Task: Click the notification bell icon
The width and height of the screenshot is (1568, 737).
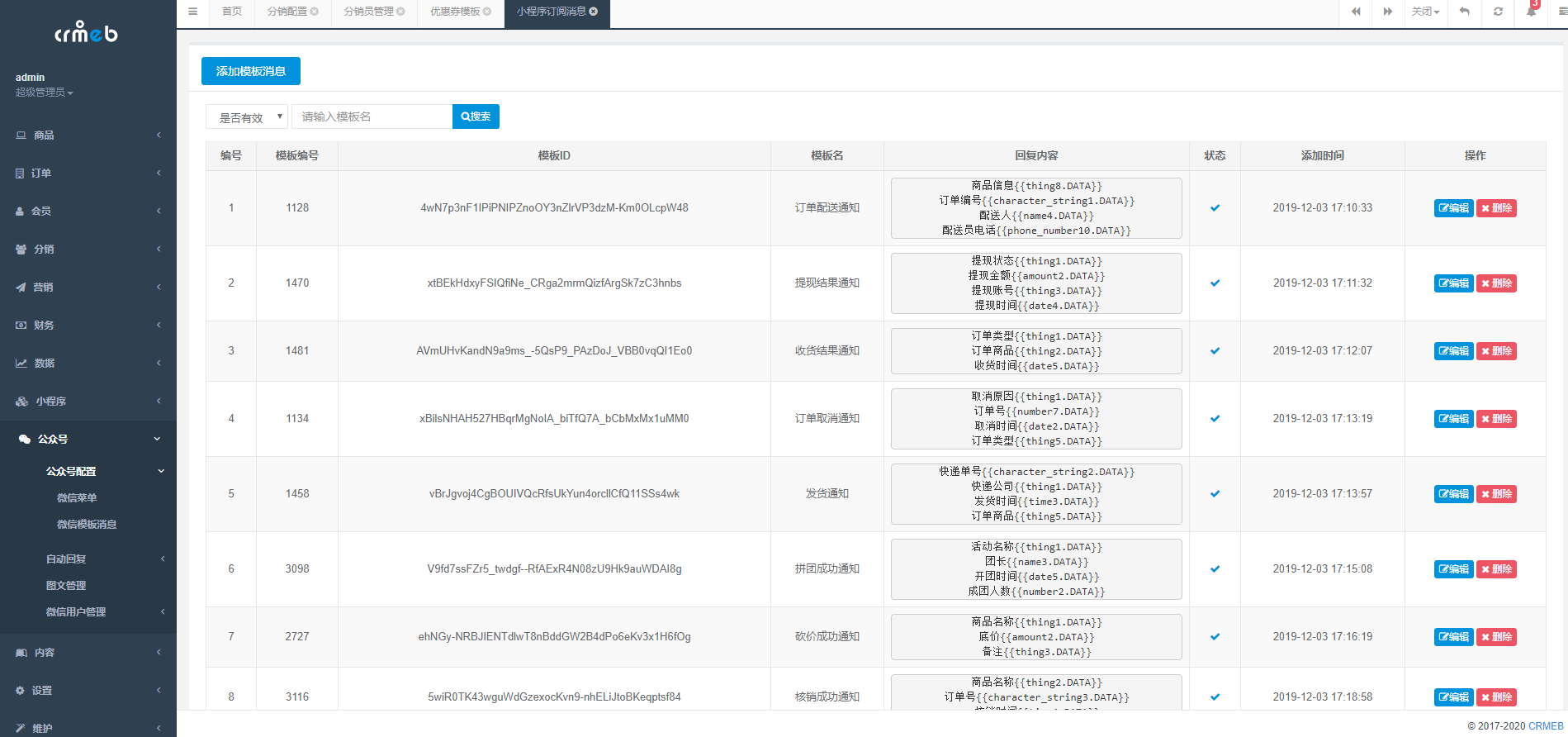Action: point(1531,12)
